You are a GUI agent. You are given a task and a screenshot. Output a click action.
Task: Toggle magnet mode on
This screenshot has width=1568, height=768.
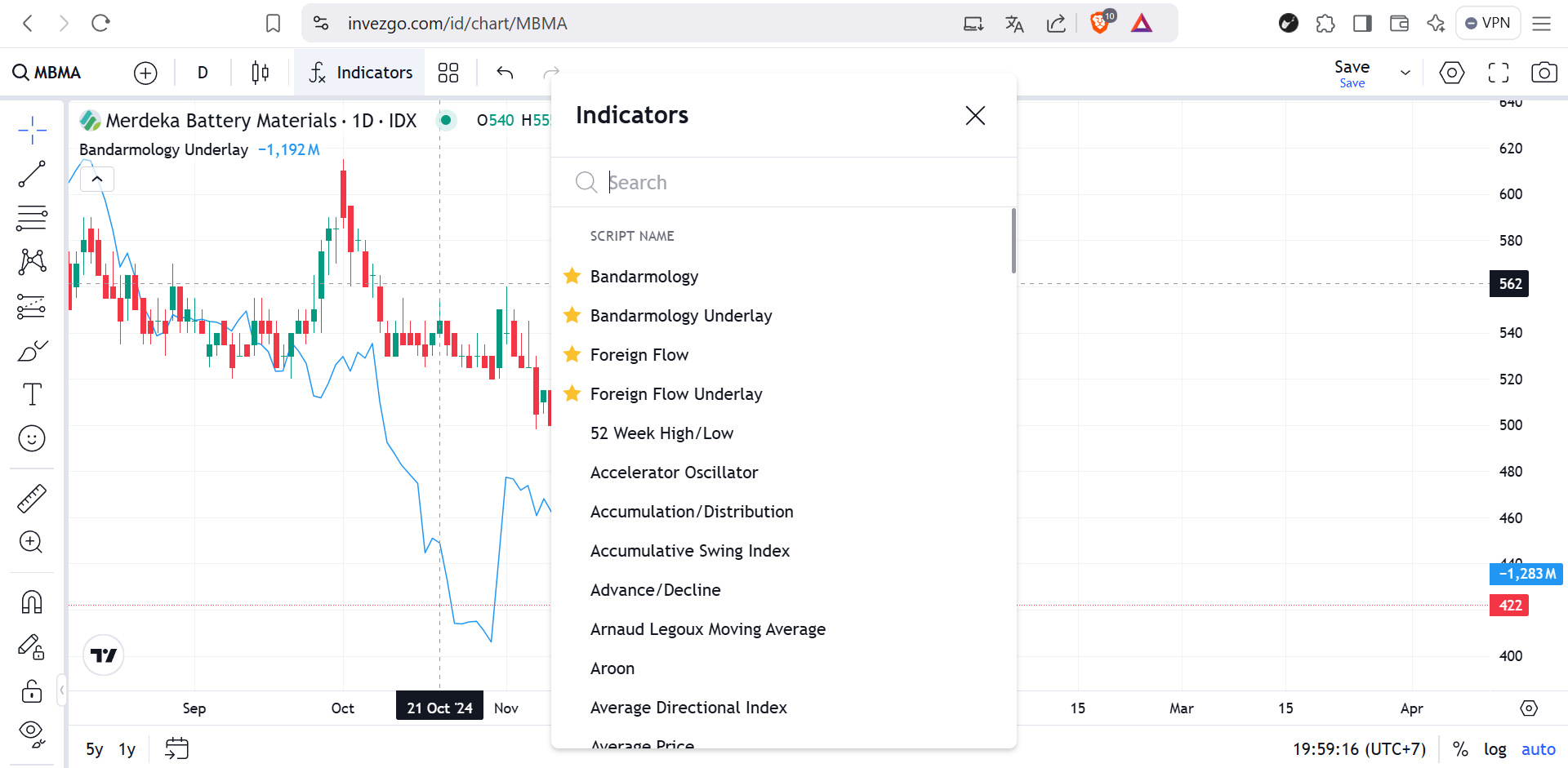pos(32,602)
